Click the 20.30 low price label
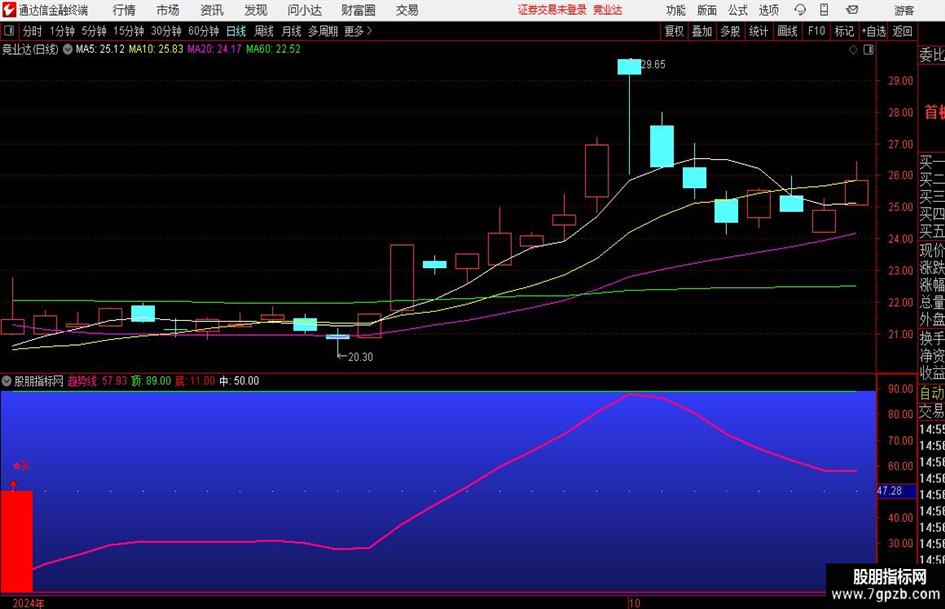The height and width of the screenshot is (609, 945). coord(360,357)
